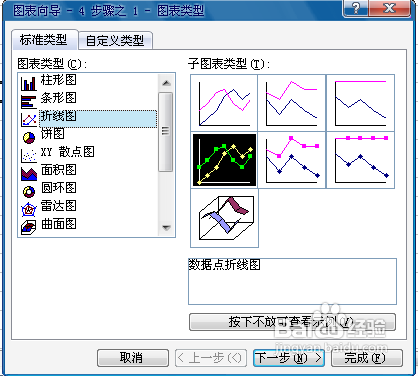Select the 柱形图 column chart icon
The width and height of the screenshot is (418, 376).
(29, 83)
